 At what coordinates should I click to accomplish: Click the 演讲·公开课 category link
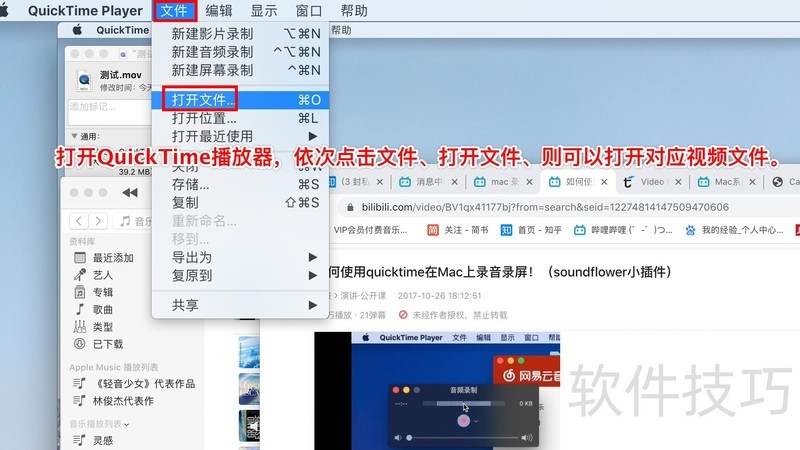[x=363, y=295]
